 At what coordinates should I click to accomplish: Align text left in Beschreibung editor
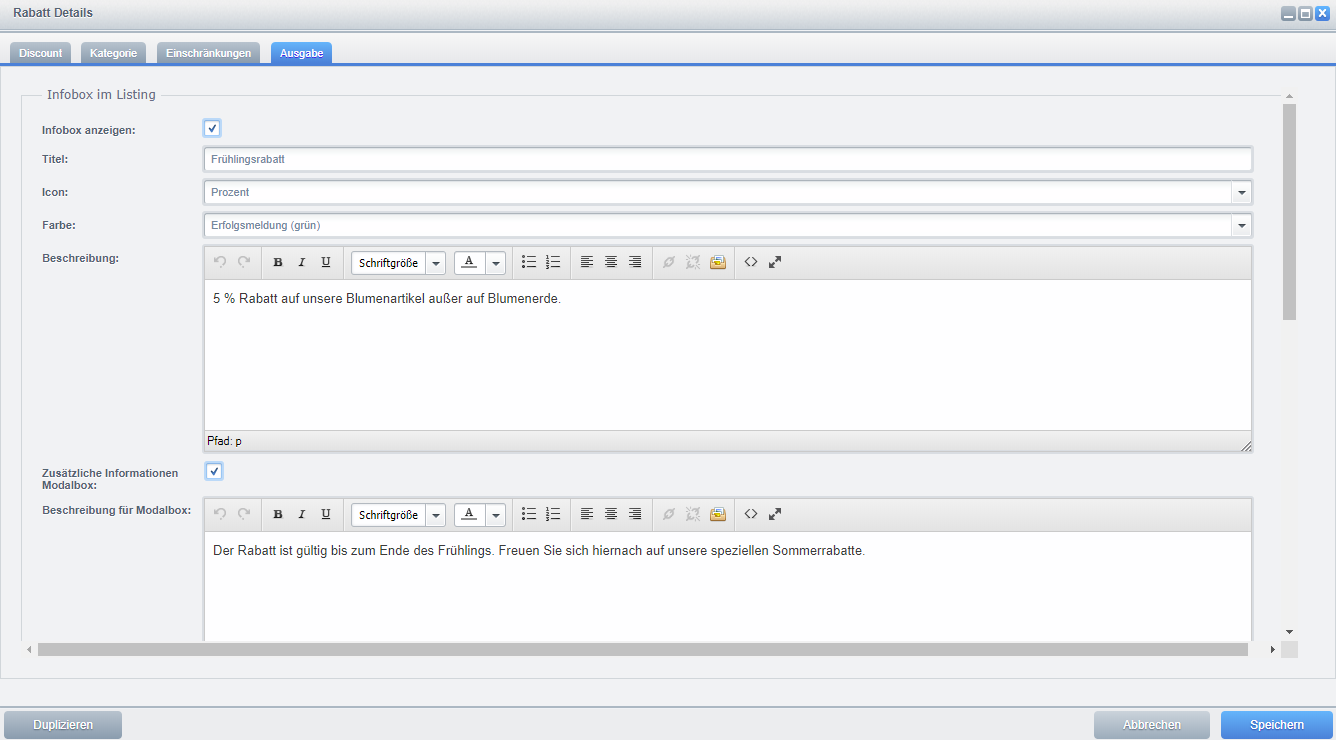click(x=587, y=262)
